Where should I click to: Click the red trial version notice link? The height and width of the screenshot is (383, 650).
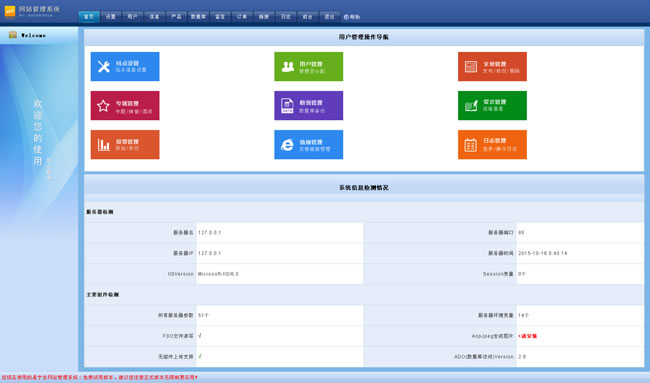pos(99,378)
